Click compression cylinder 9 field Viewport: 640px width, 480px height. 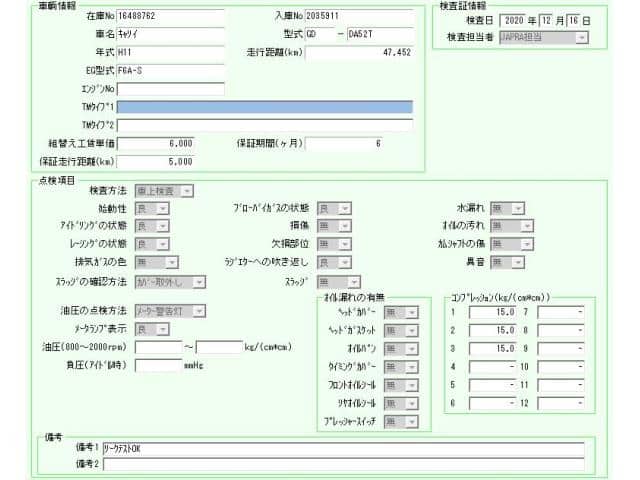[561, 349]
